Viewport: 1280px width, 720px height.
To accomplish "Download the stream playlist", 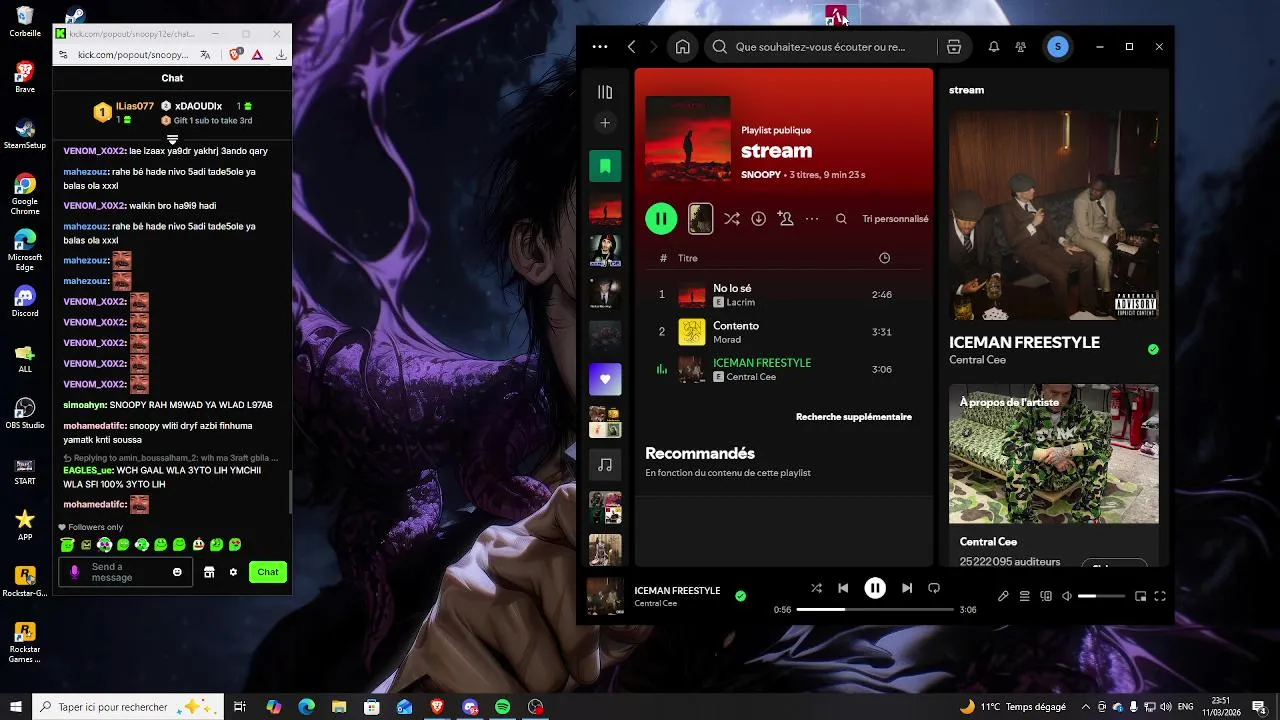I will (x=759, y=219).
